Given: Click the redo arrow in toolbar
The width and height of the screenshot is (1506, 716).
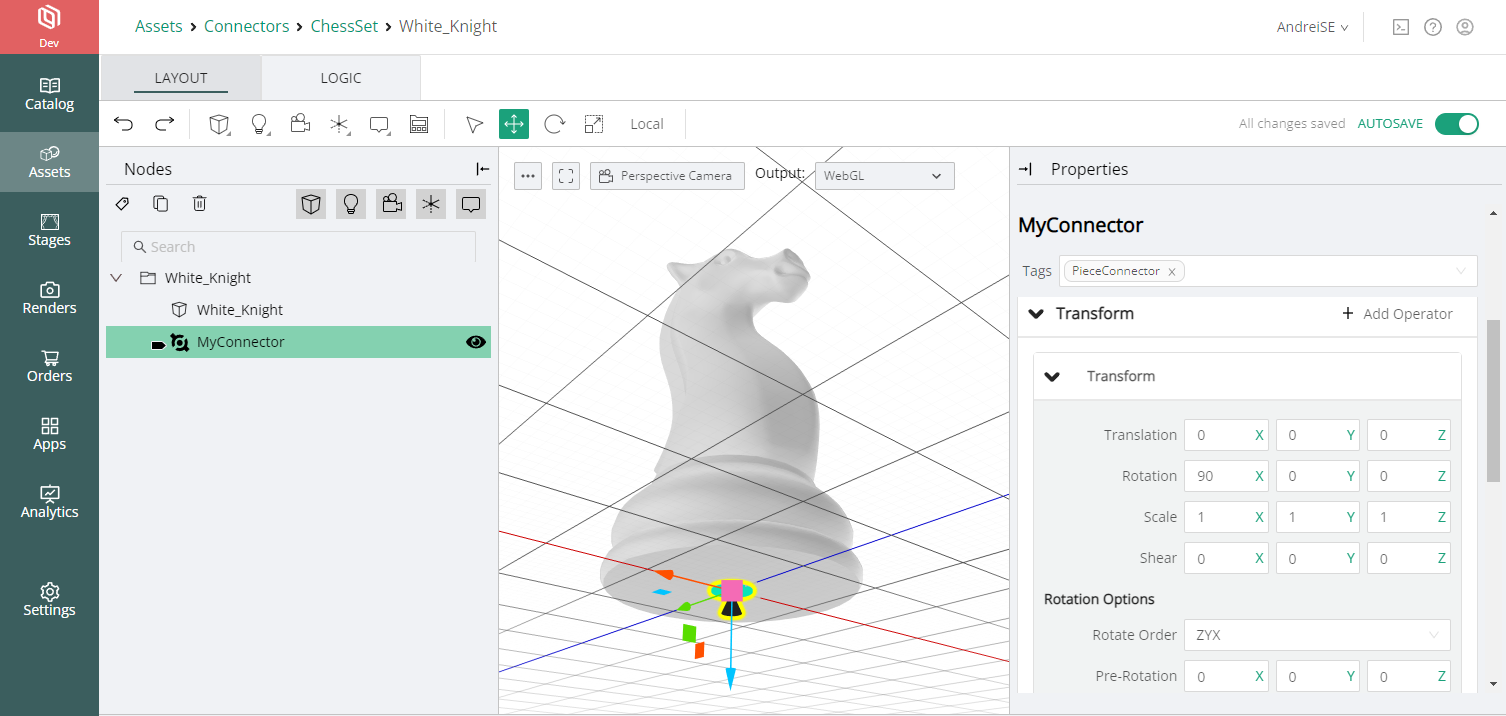Looking at the screenshot, I should click(165, 124).
